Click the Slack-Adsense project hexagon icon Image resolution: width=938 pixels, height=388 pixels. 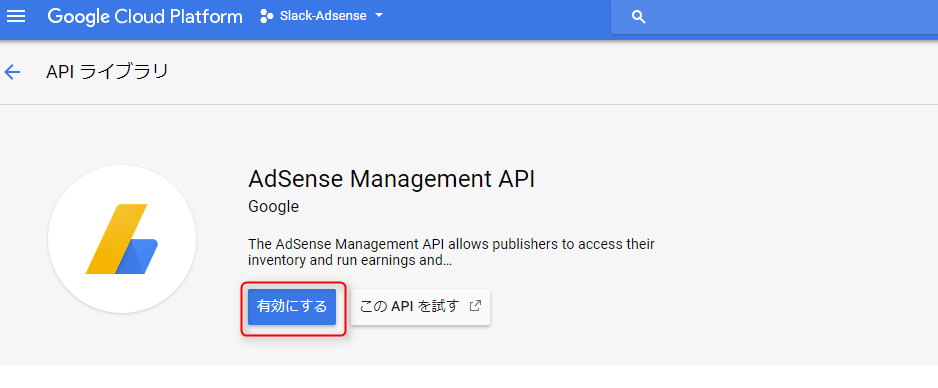(267, 16)
